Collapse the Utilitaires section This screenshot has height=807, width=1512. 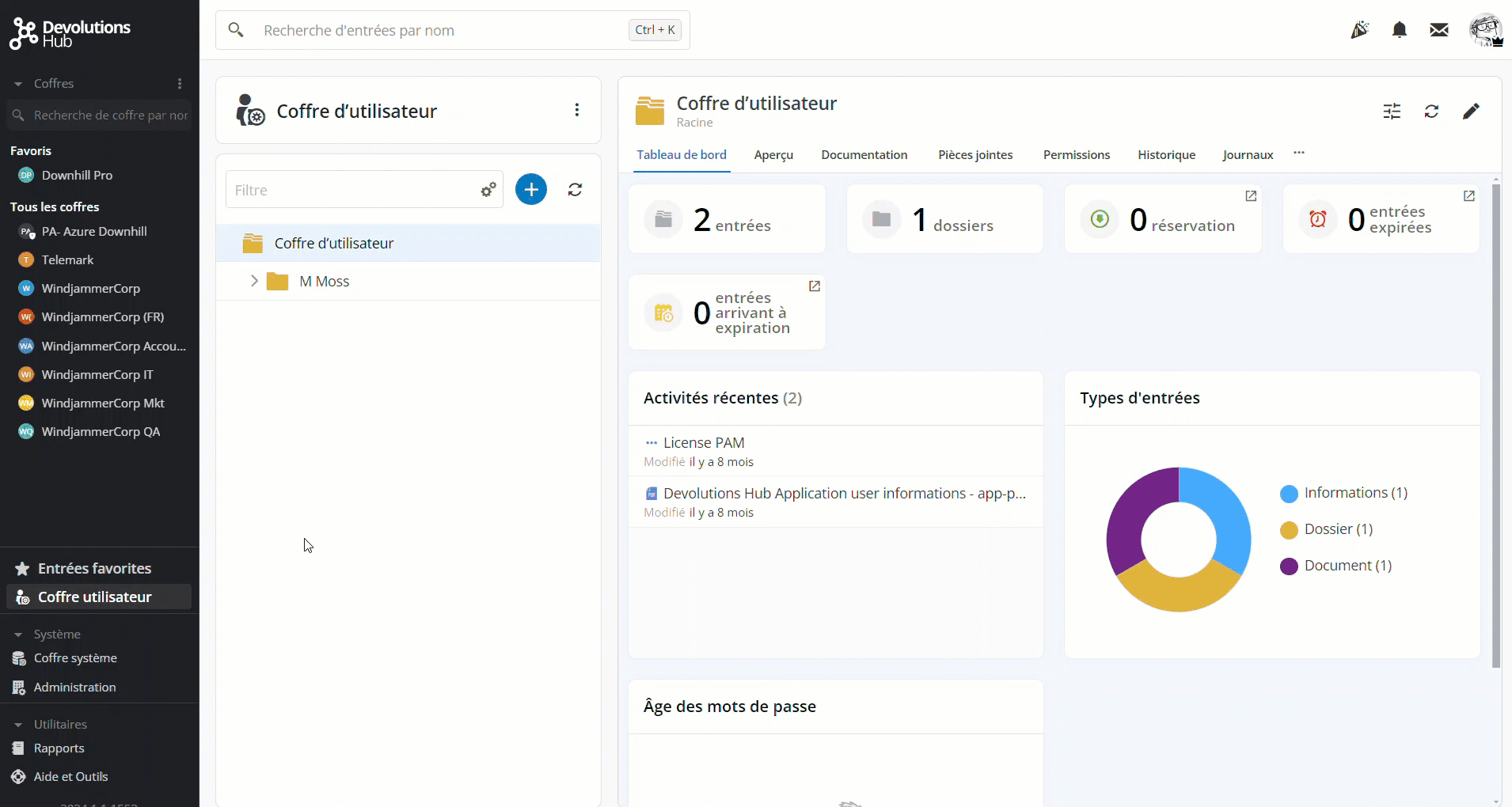pos(18,725)
